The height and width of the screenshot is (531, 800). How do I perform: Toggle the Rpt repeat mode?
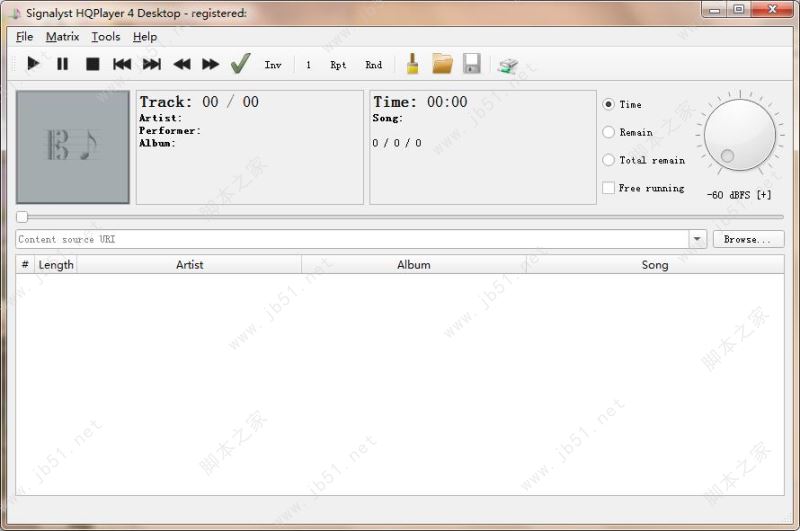pyautogui.click(x=338, y=65)
